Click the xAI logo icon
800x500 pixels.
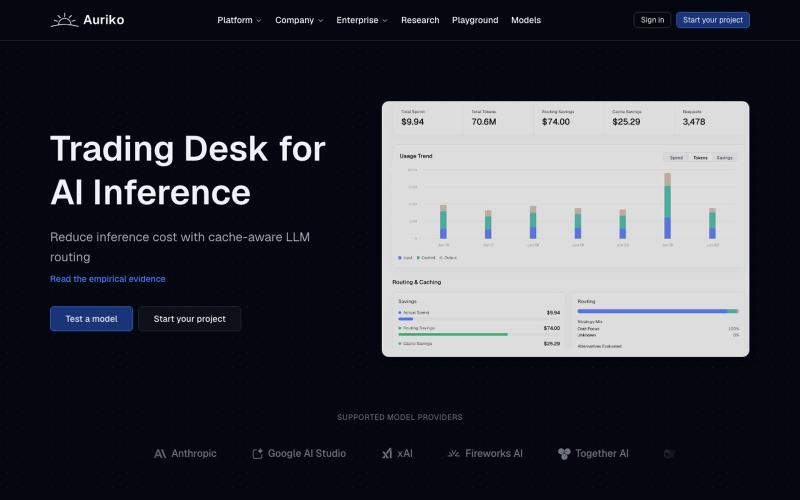tap(387, 454)
